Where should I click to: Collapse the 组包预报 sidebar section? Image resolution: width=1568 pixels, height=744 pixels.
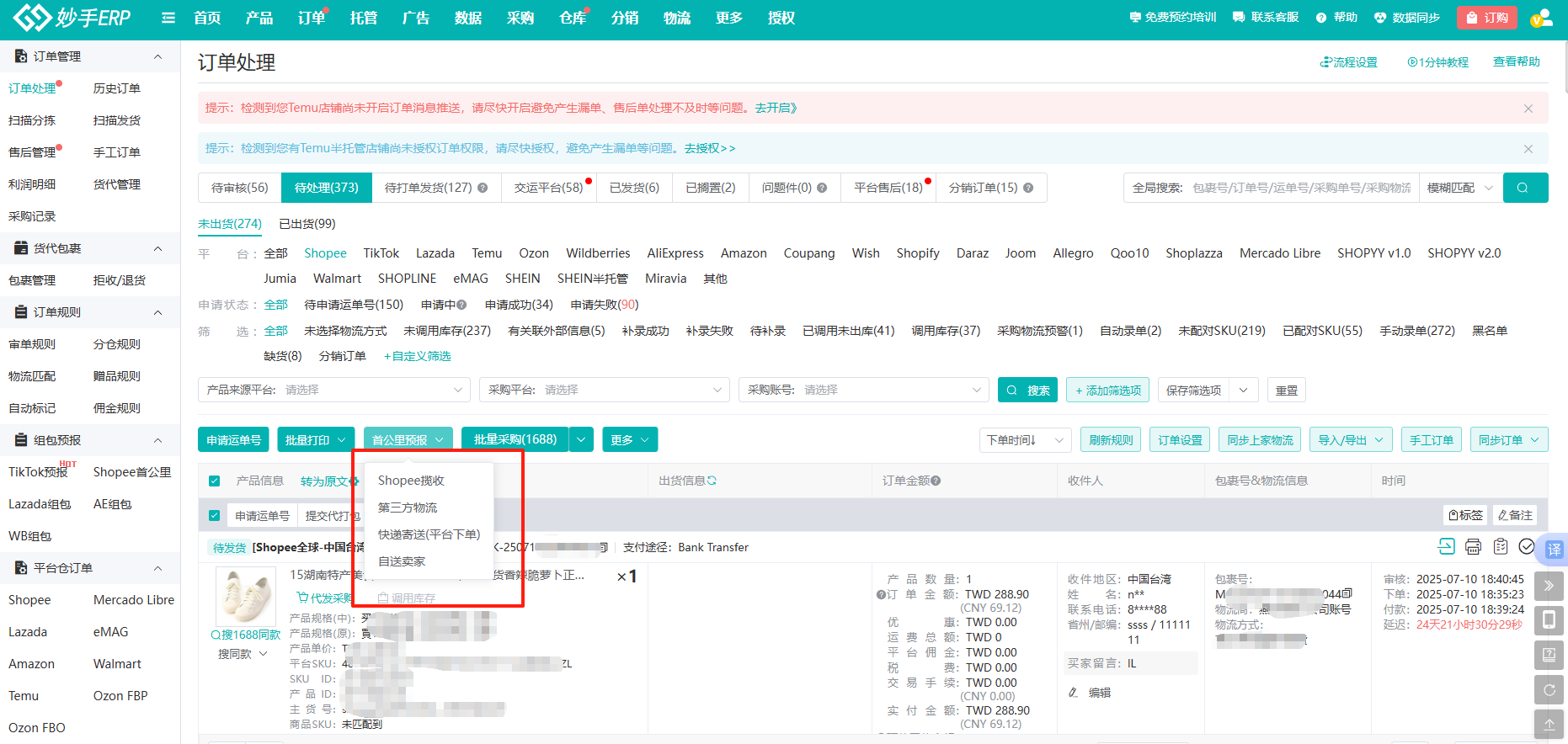click(x=157, y=440)
